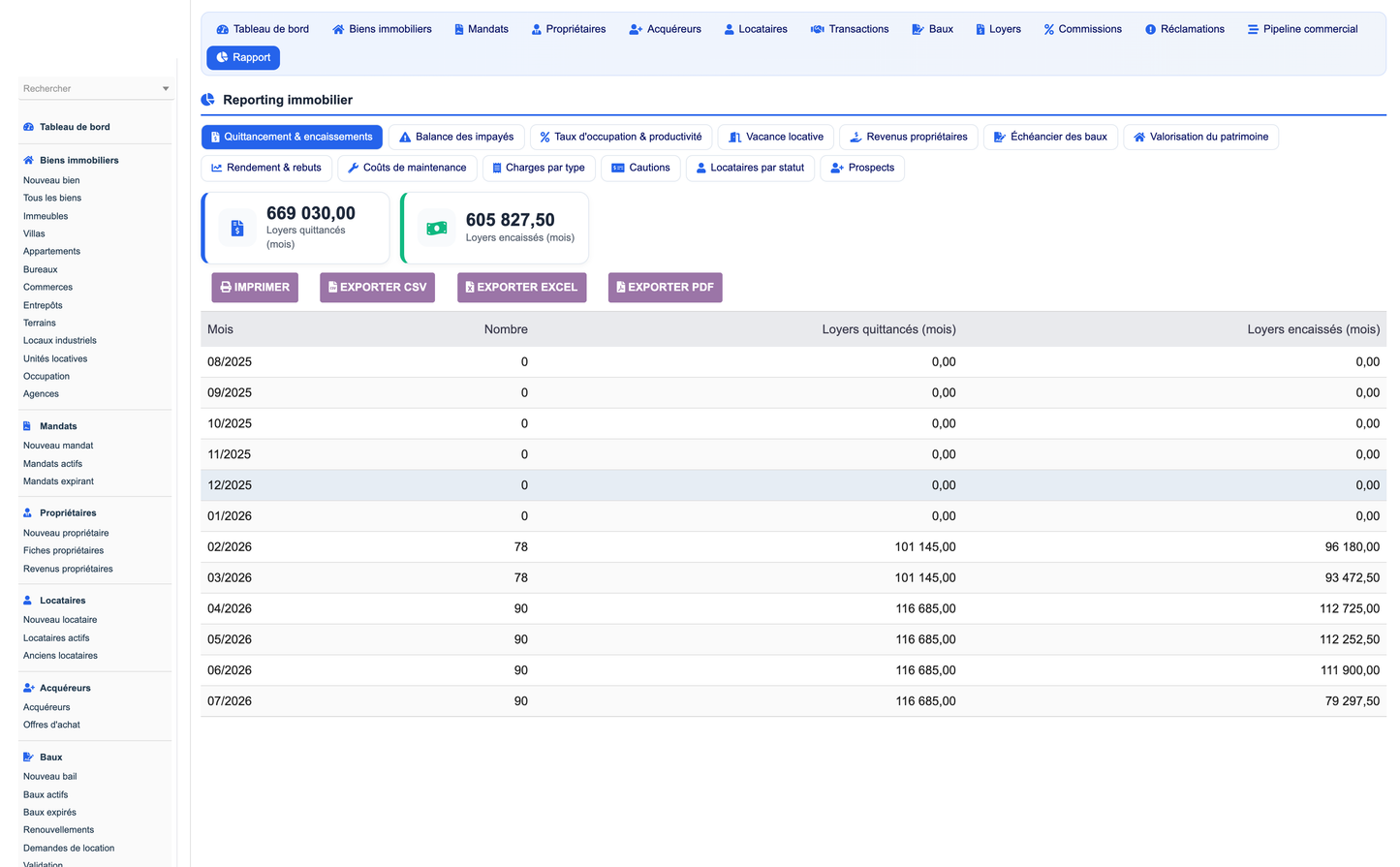Screen dimensions: 1400x867
Task: Open Nouveau bien in sidebar
Action: [51, 180]
